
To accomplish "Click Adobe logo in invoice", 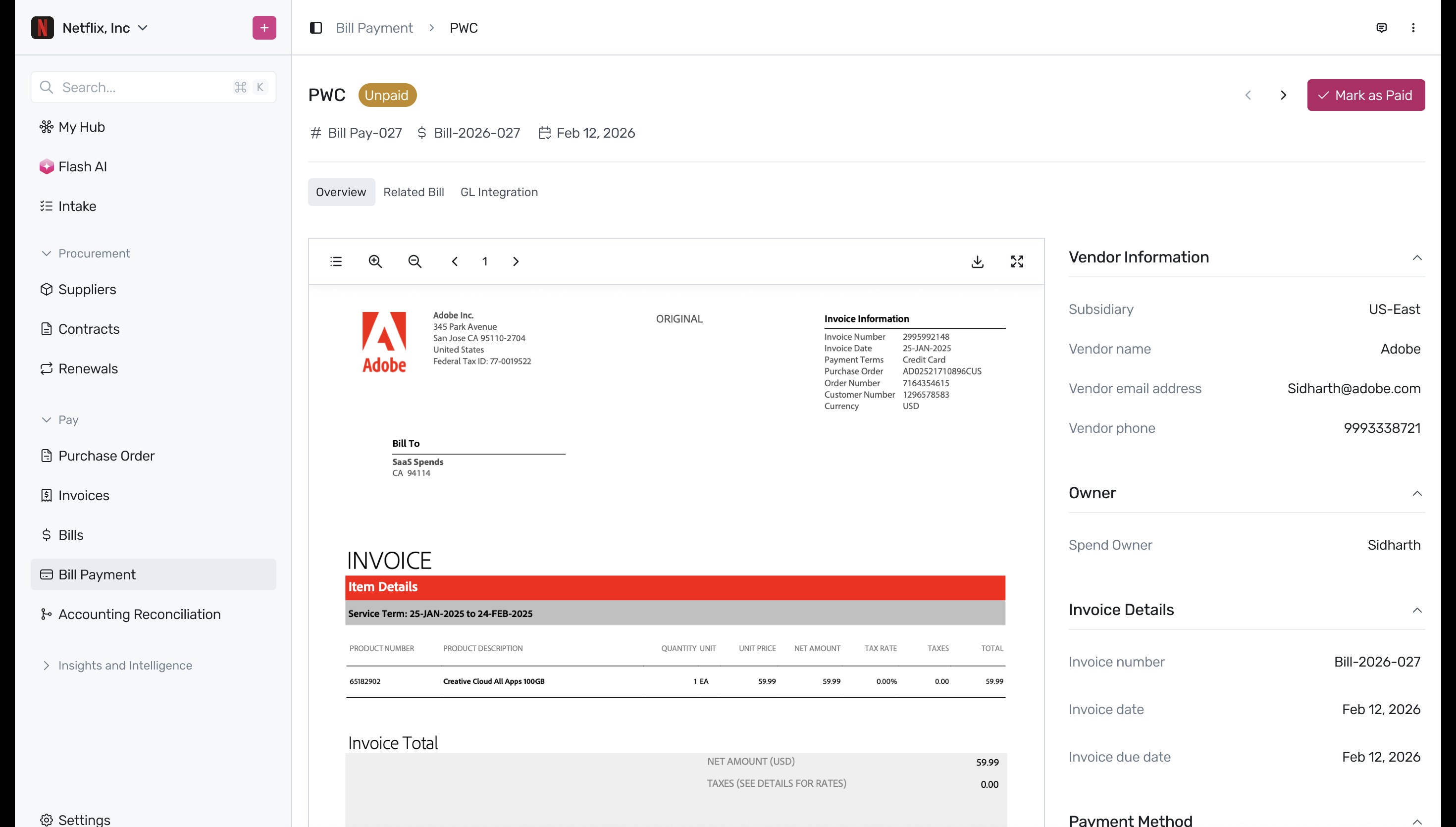I will click(x=384, y=343).
